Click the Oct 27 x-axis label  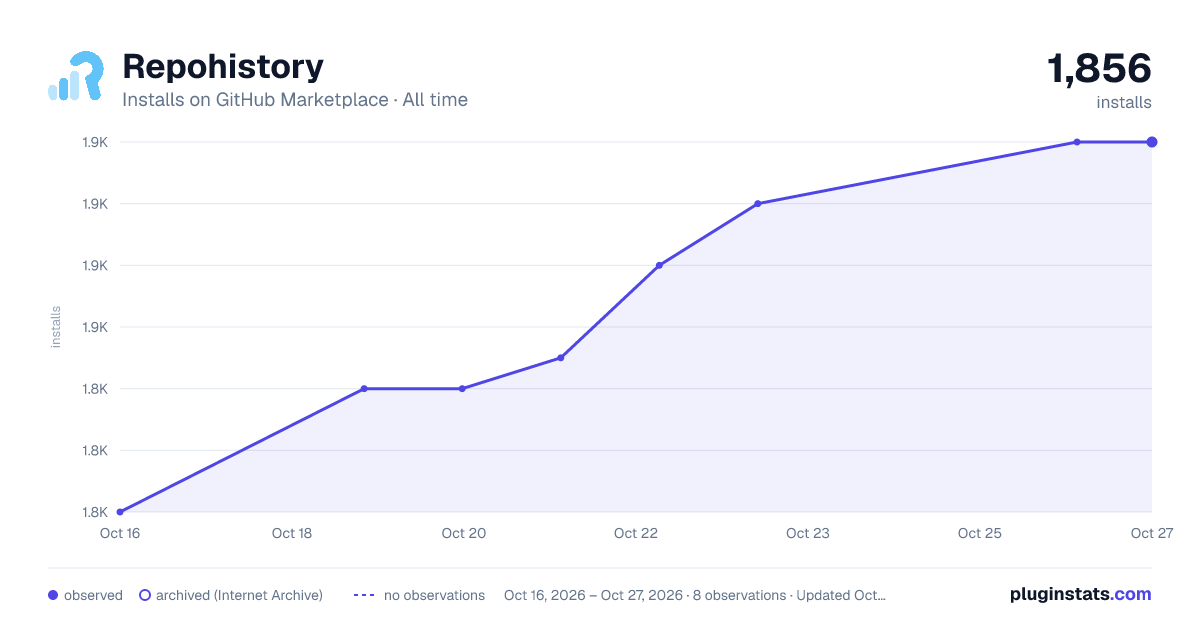tap(1151, 533)
